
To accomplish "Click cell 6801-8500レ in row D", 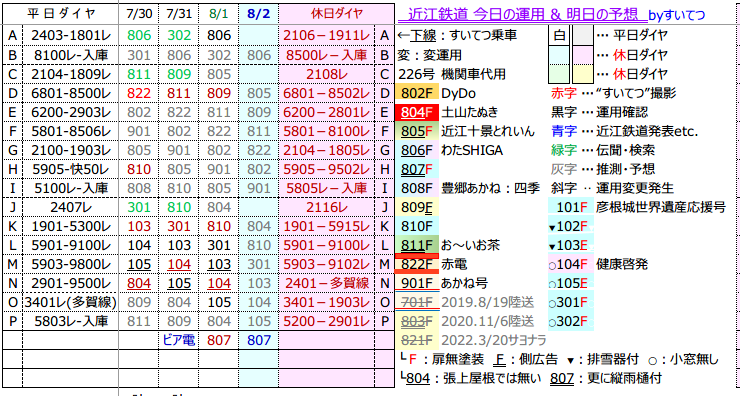I will [x=71, y=93].
